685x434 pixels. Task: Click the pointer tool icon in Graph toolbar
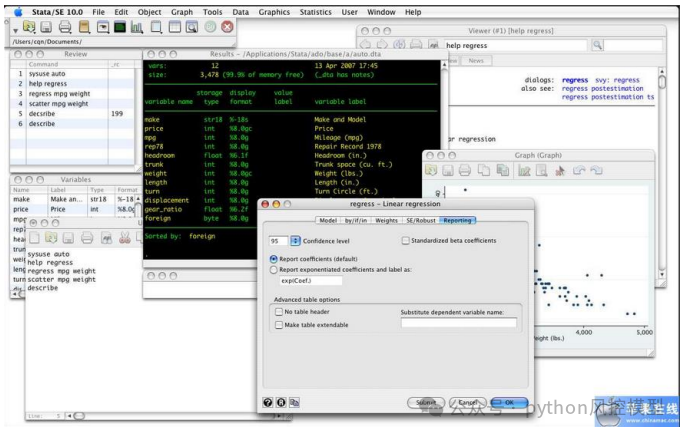pos(560,170)
